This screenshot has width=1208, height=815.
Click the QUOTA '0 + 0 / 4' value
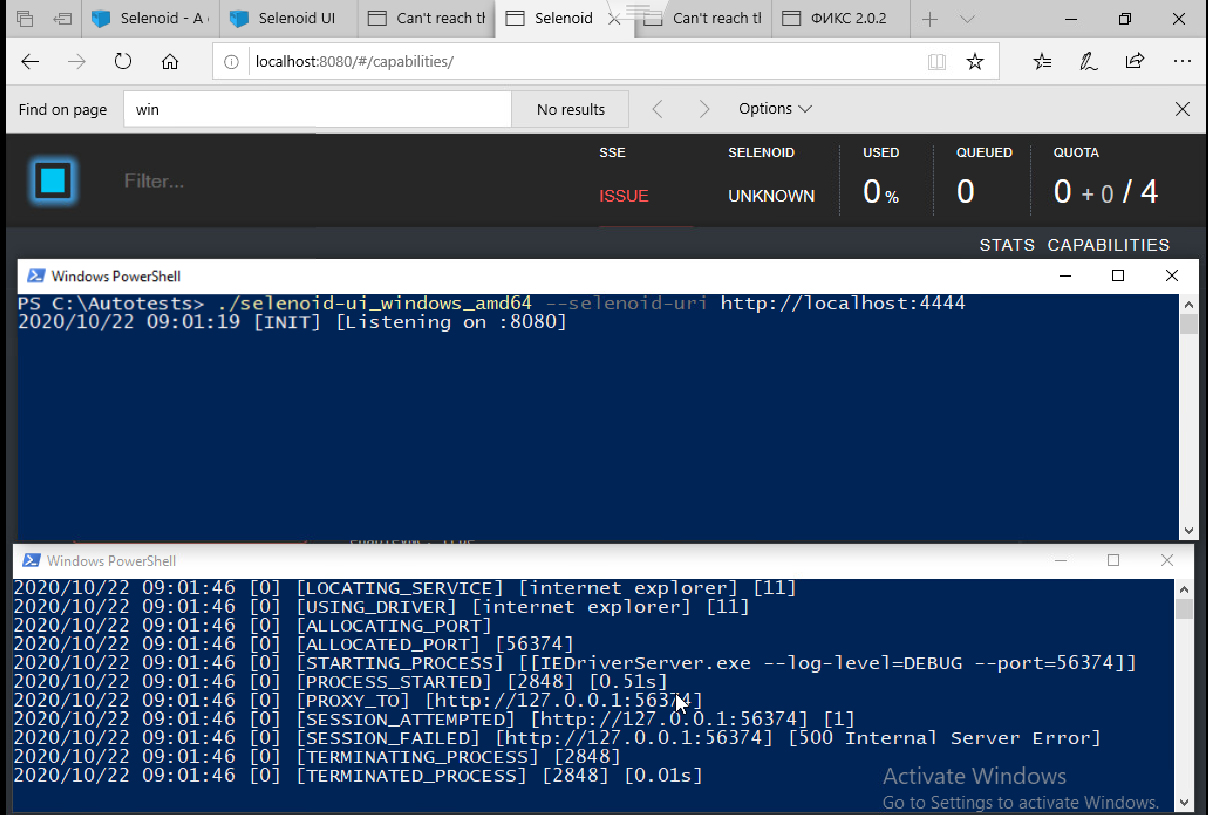(1106, 192)
